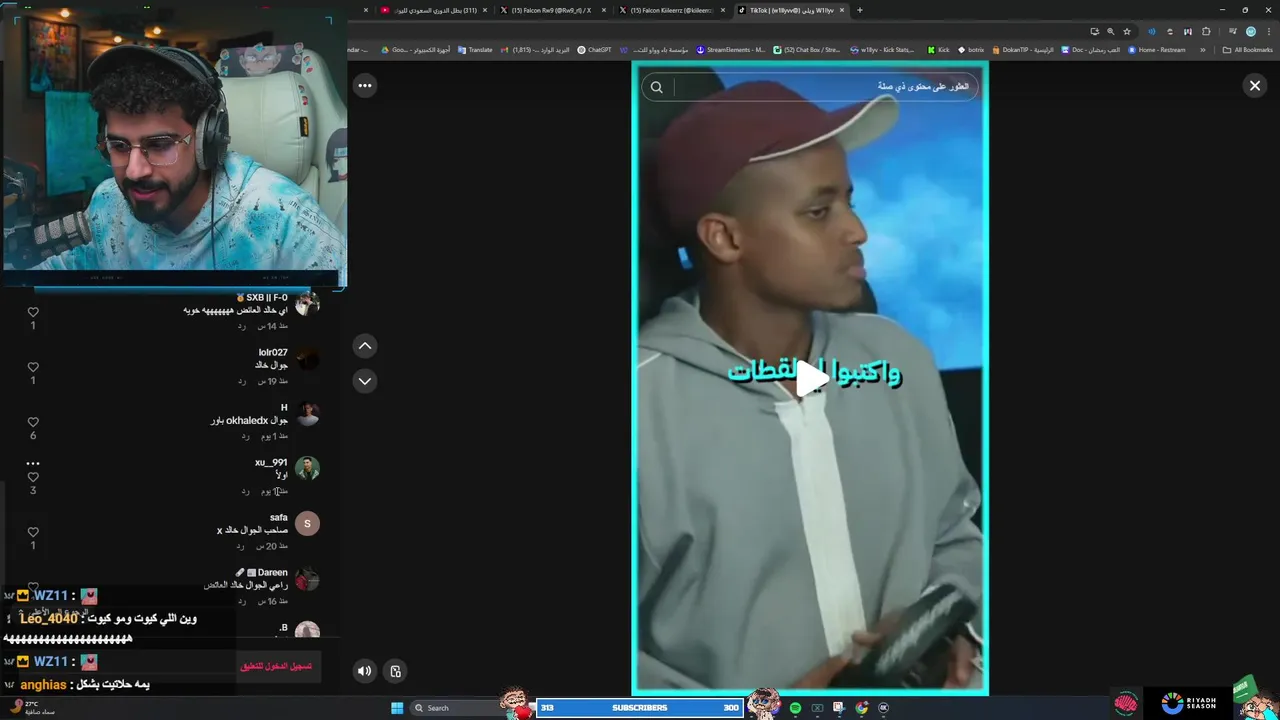Open options dots on xu__991 comment
The height and width of the screenshot is (720, 1280).
point(33,463)
